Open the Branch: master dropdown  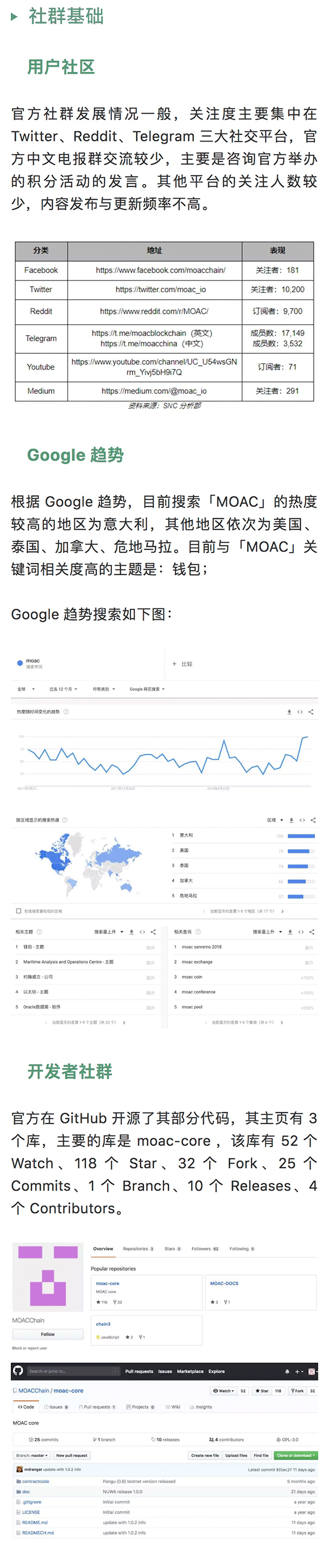(x=32, y=1455)
